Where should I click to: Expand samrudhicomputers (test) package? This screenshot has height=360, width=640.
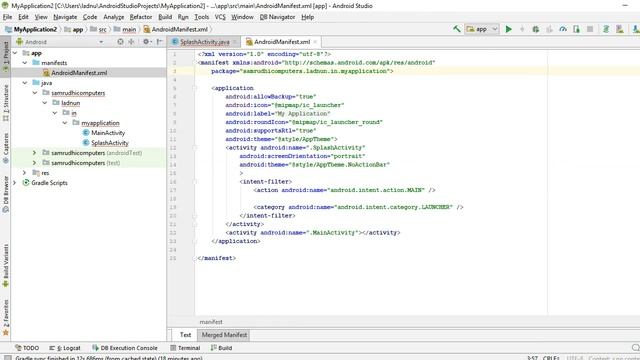(35, 163)
